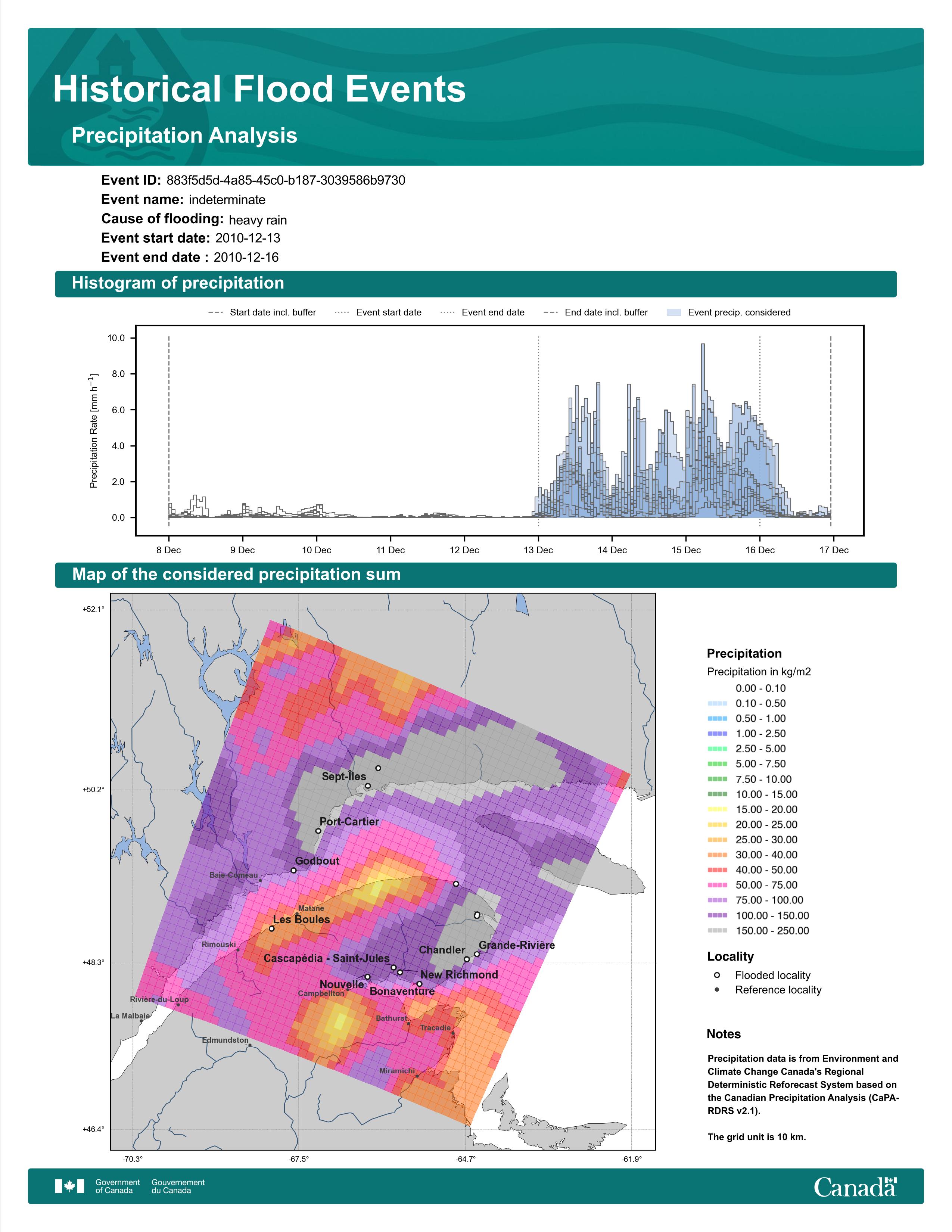This screenshot has height=1232, width=952.
Task: Click the +52.1° latitude label
Action: click(94, 609)
